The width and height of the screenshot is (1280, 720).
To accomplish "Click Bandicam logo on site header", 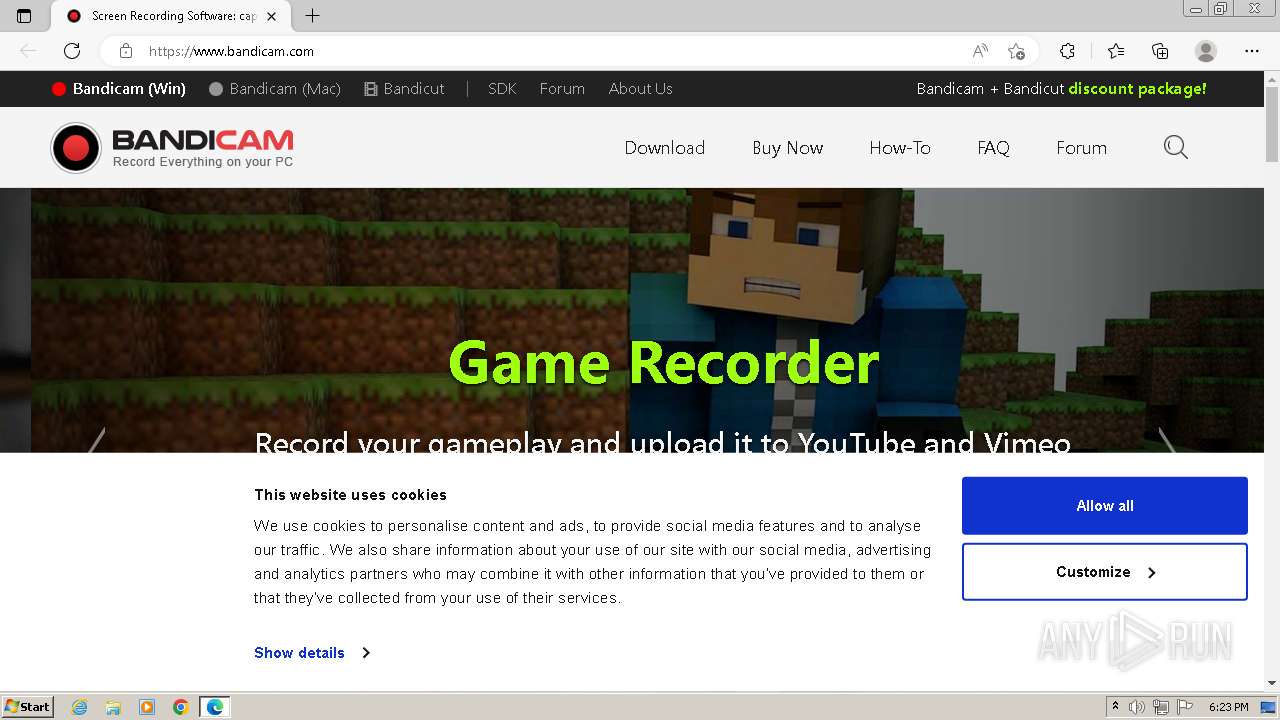I will pos(172,148).
